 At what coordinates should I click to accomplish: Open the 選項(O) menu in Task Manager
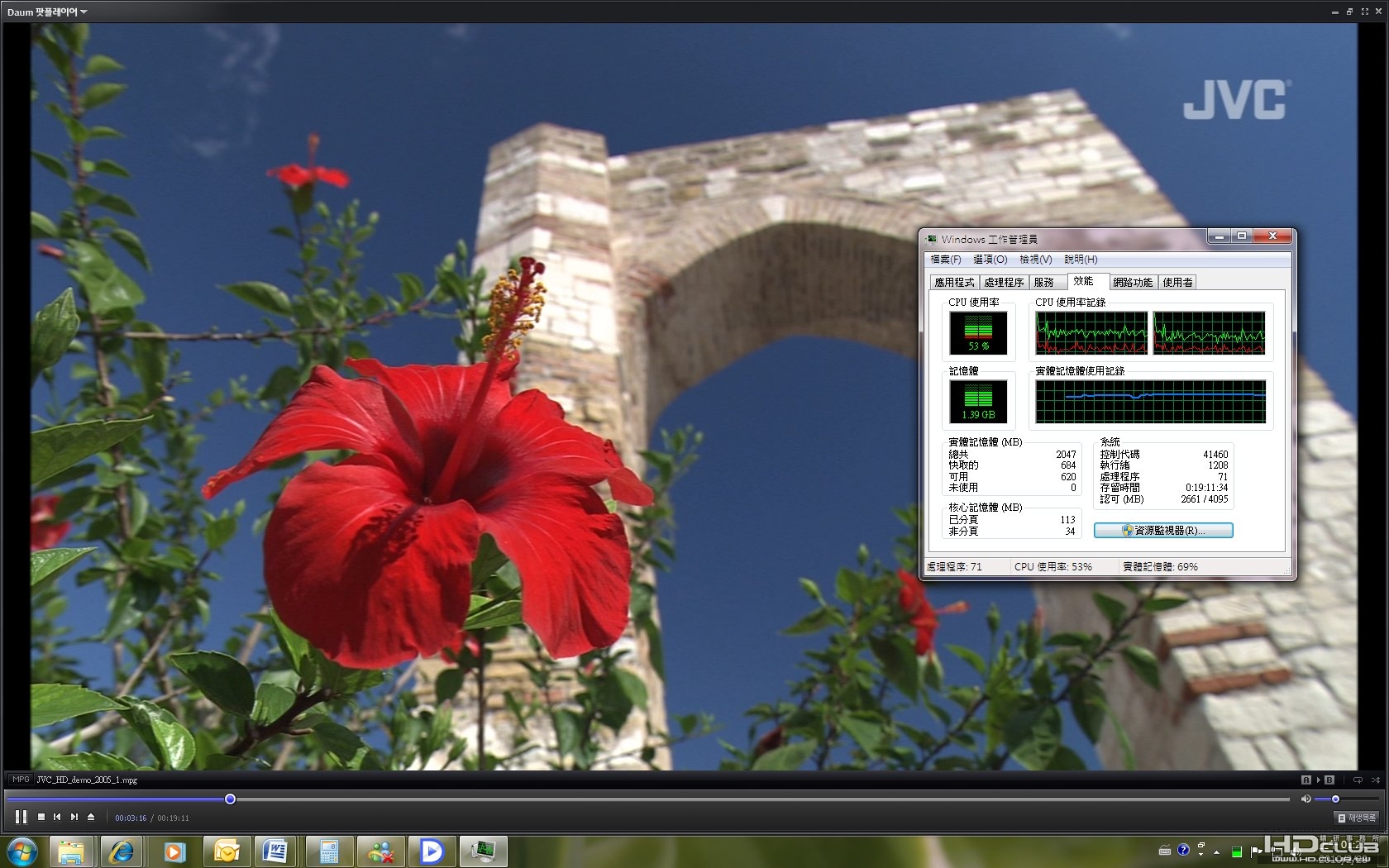point(990,260)
